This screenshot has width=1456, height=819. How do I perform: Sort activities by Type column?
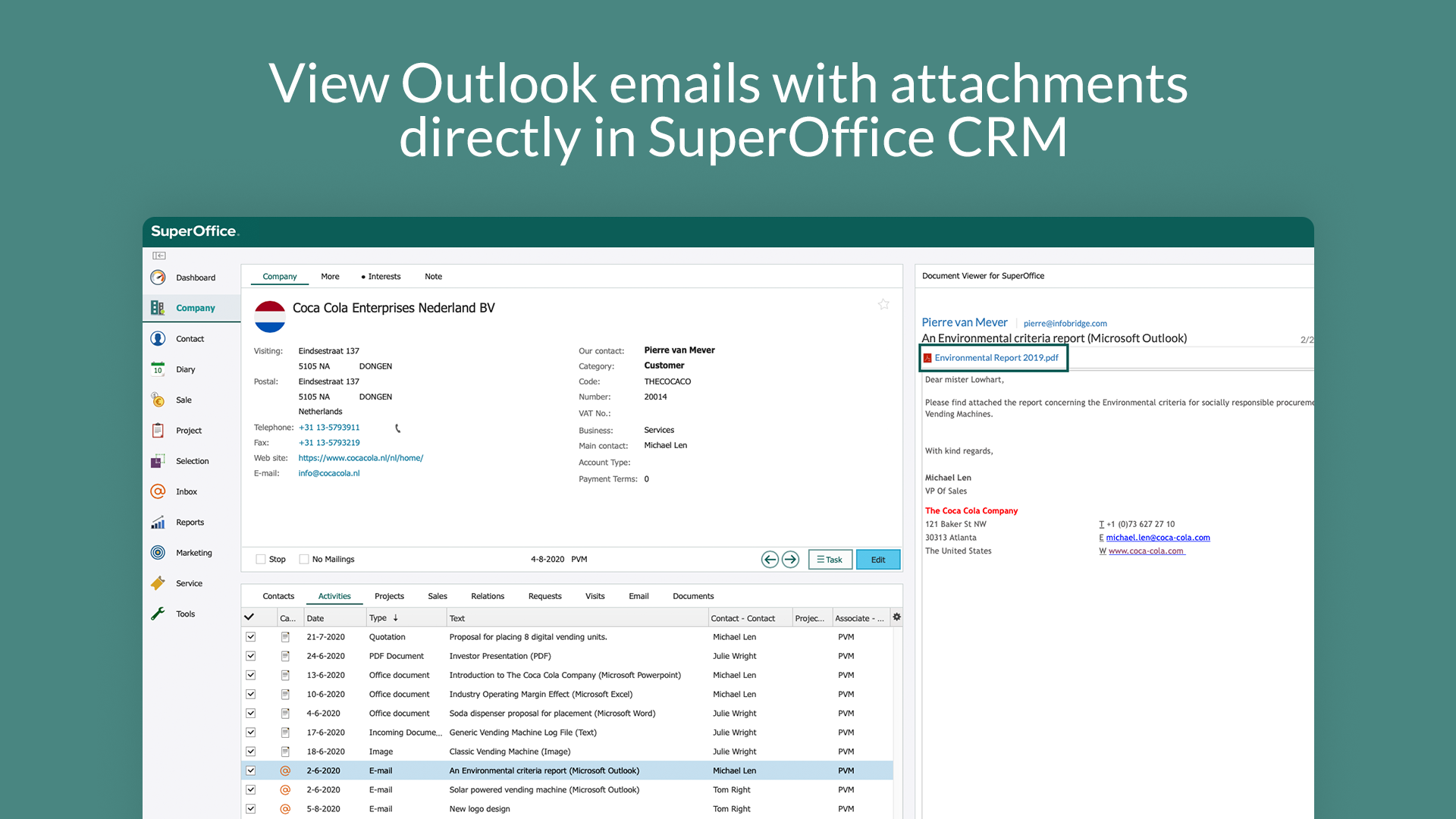click(x=406, y=618)
